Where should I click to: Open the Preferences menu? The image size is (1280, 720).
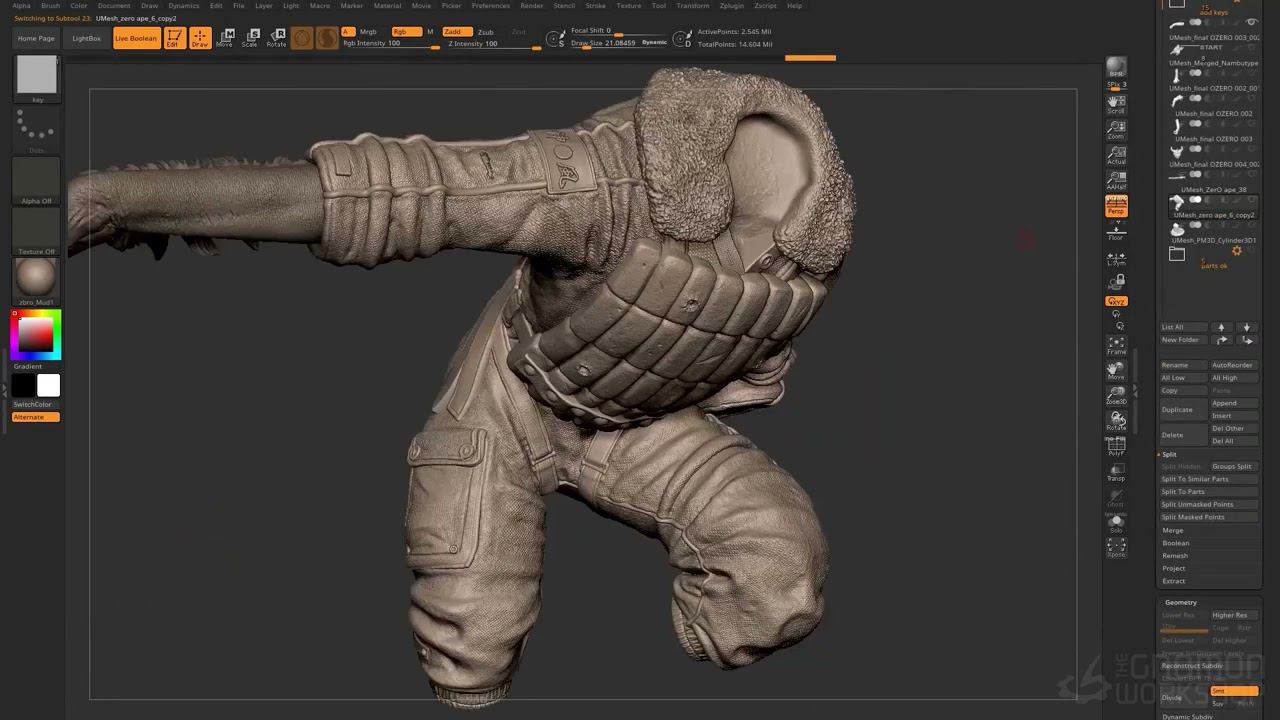[x=490, y=6]
